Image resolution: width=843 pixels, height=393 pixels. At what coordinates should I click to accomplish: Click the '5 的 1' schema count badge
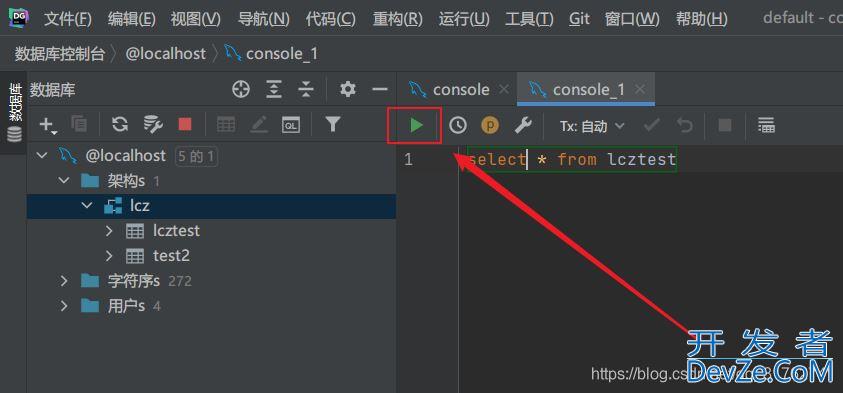(196, 156)
